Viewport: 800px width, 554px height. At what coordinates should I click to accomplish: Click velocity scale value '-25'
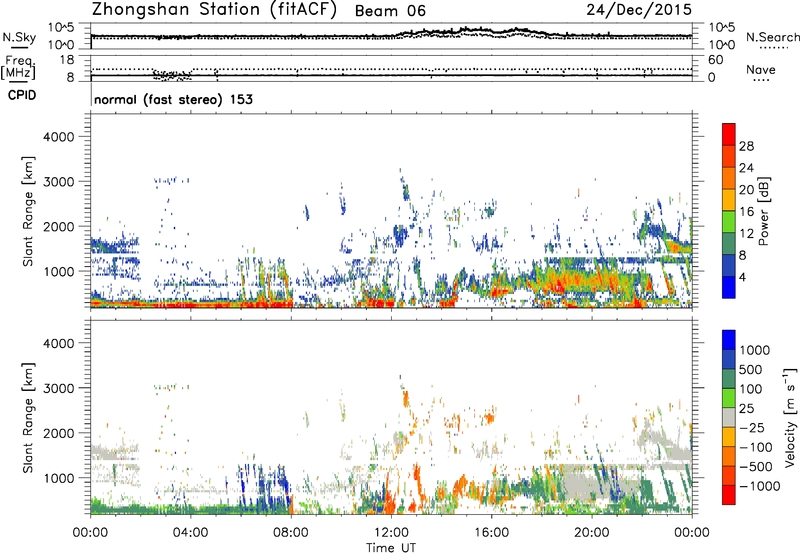(752, 428)
